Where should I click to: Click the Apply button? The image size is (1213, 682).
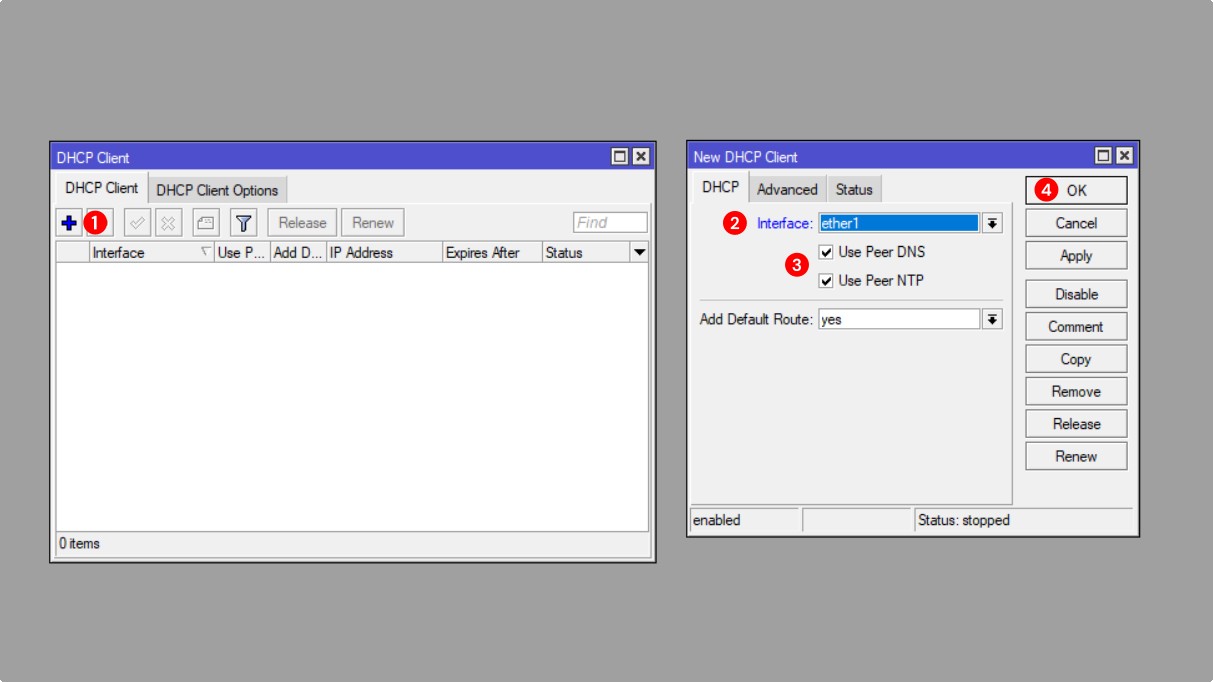click(x=1076, y=256)
